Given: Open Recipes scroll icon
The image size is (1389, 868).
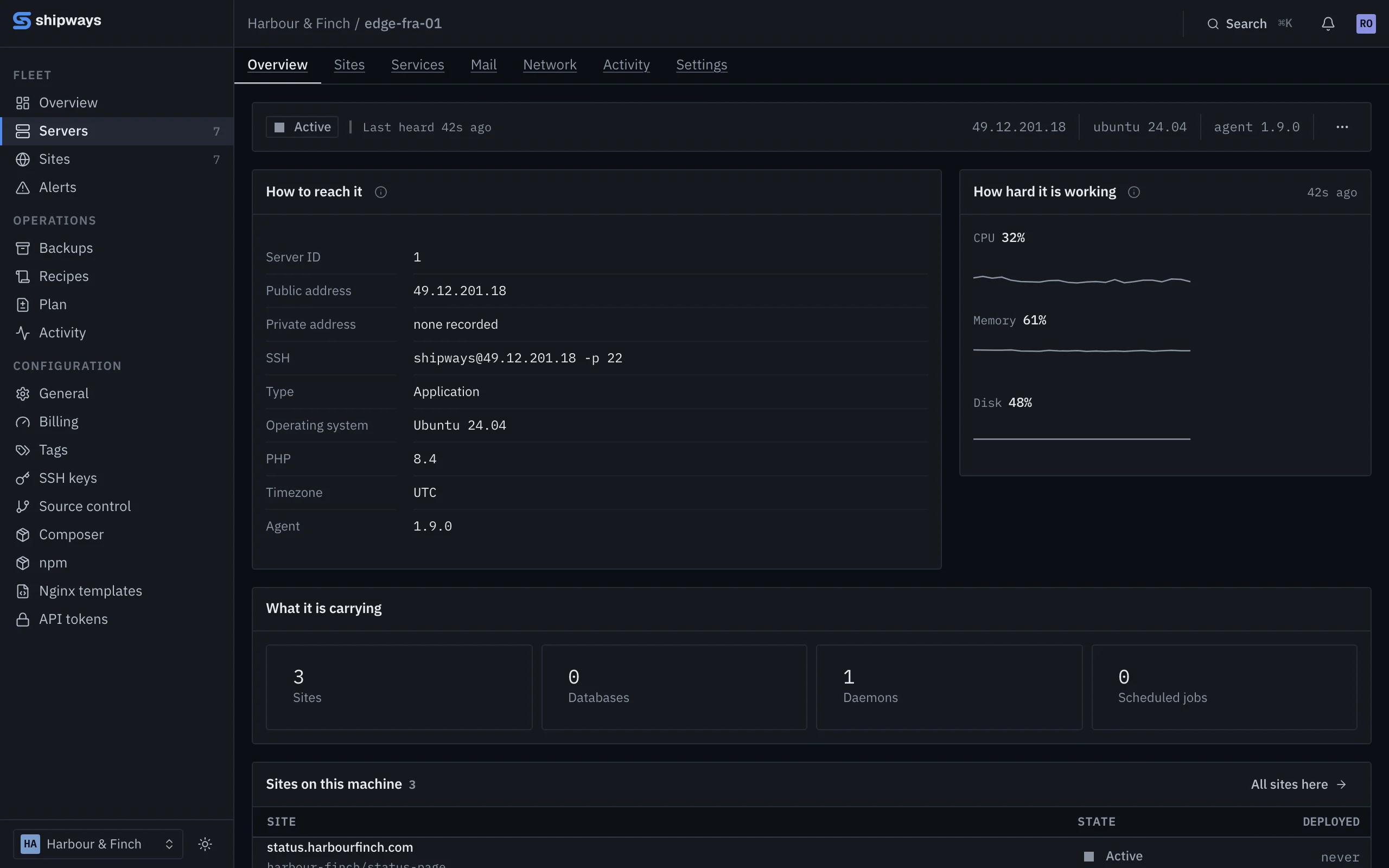Looking at the screenshot, I should [x=23, y=276].
